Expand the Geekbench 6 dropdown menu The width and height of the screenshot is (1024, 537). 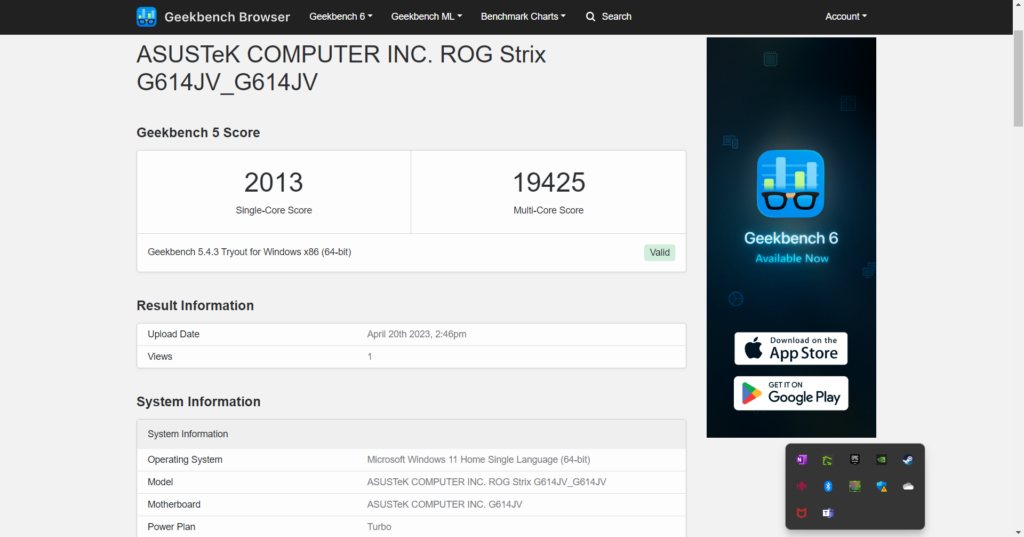click(340, 17)
